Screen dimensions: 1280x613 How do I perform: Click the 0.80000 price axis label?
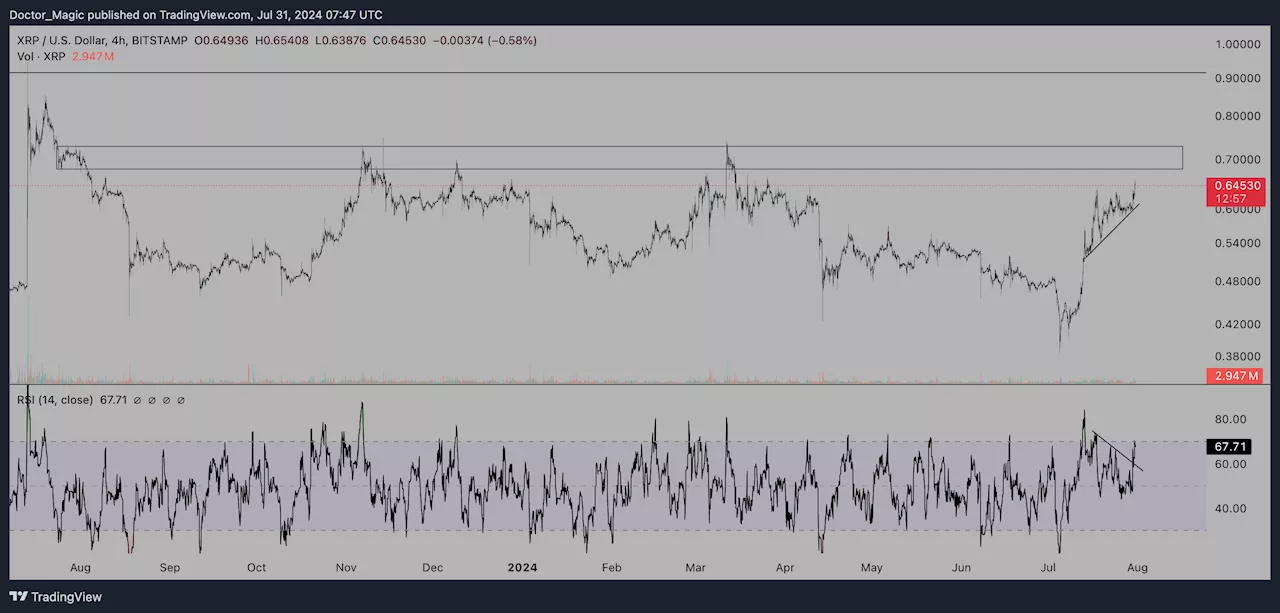[x=1237, y=116]
